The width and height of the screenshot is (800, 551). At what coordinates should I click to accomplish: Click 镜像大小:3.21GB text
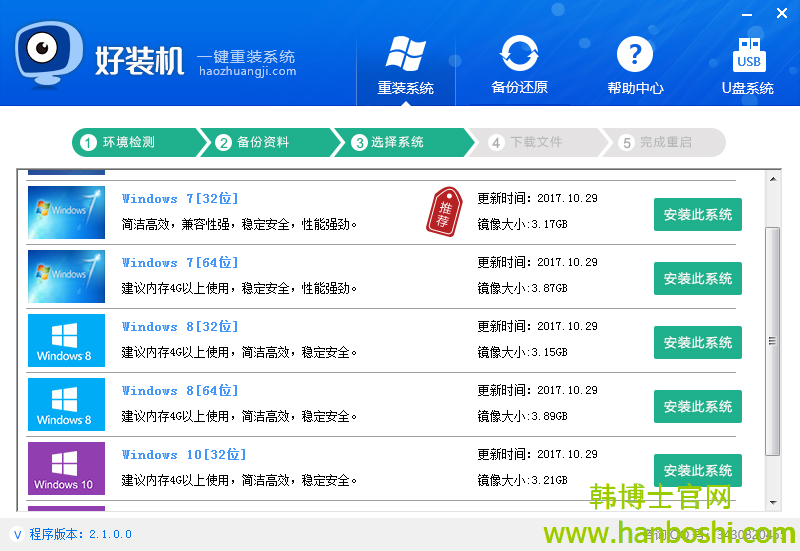click(522, 480)
